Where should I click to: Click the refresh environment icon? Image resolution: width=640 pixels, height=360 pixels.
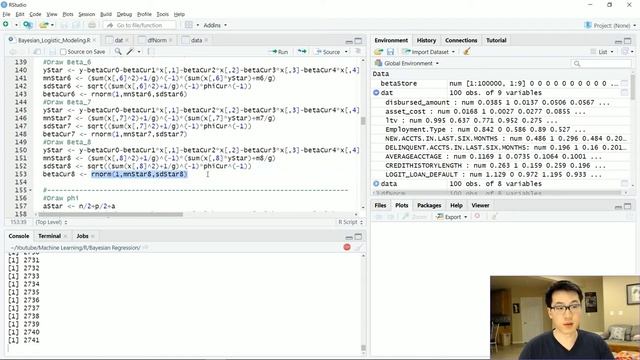pos(624,52)
